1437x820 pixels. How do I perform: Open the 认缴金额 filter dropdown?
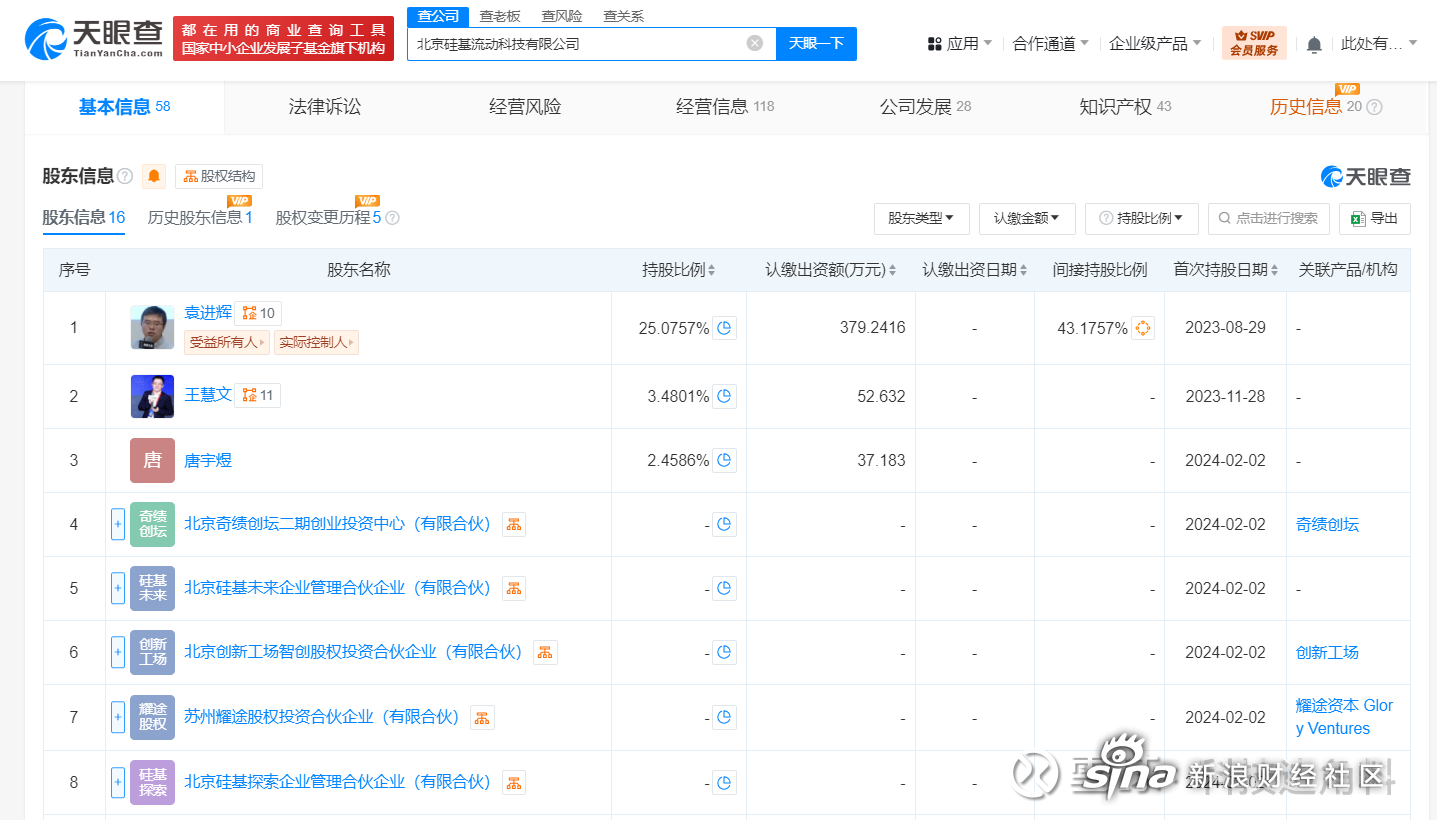[x=1027, y=218]
